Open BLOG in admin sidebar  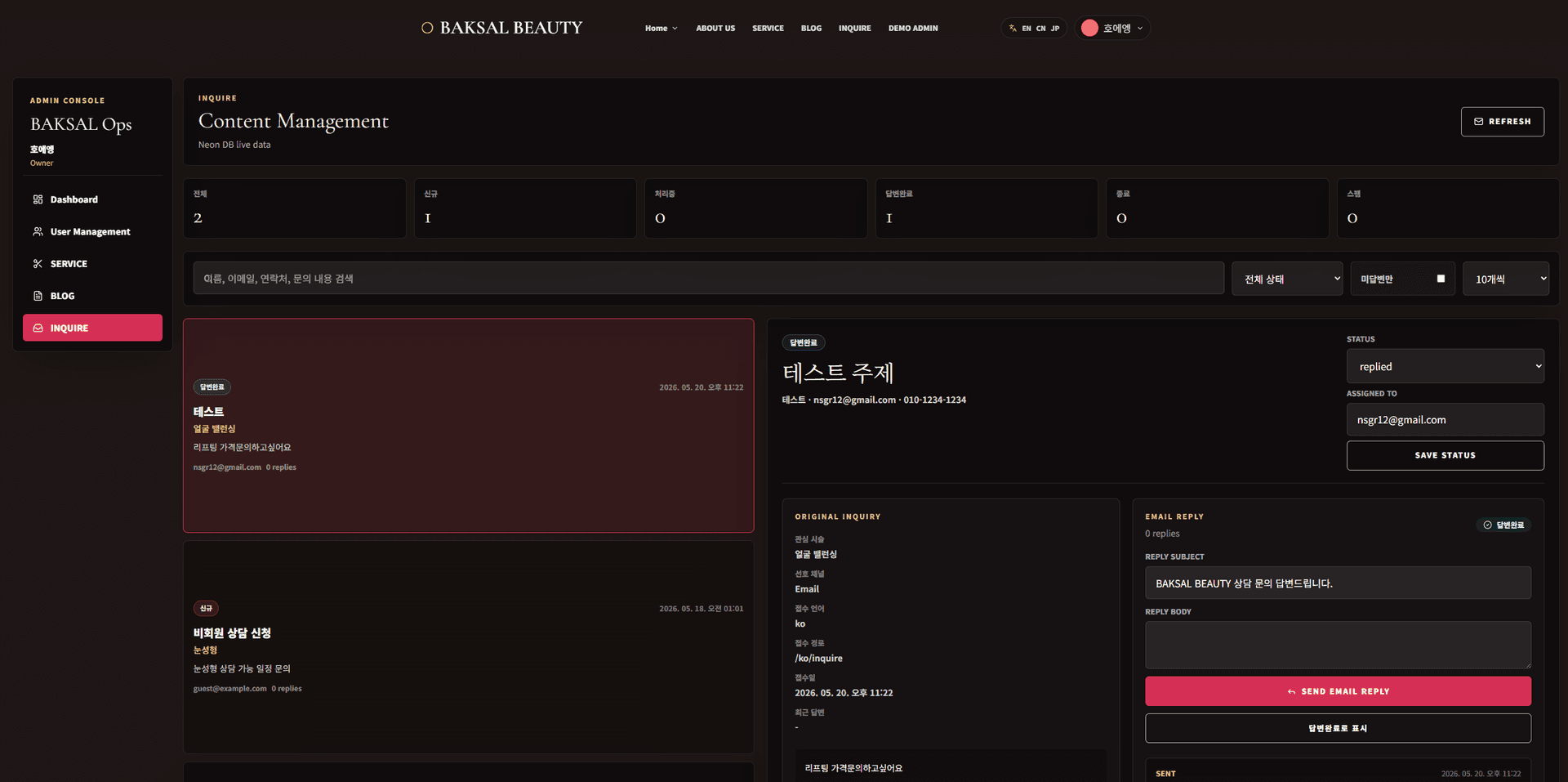92,296
